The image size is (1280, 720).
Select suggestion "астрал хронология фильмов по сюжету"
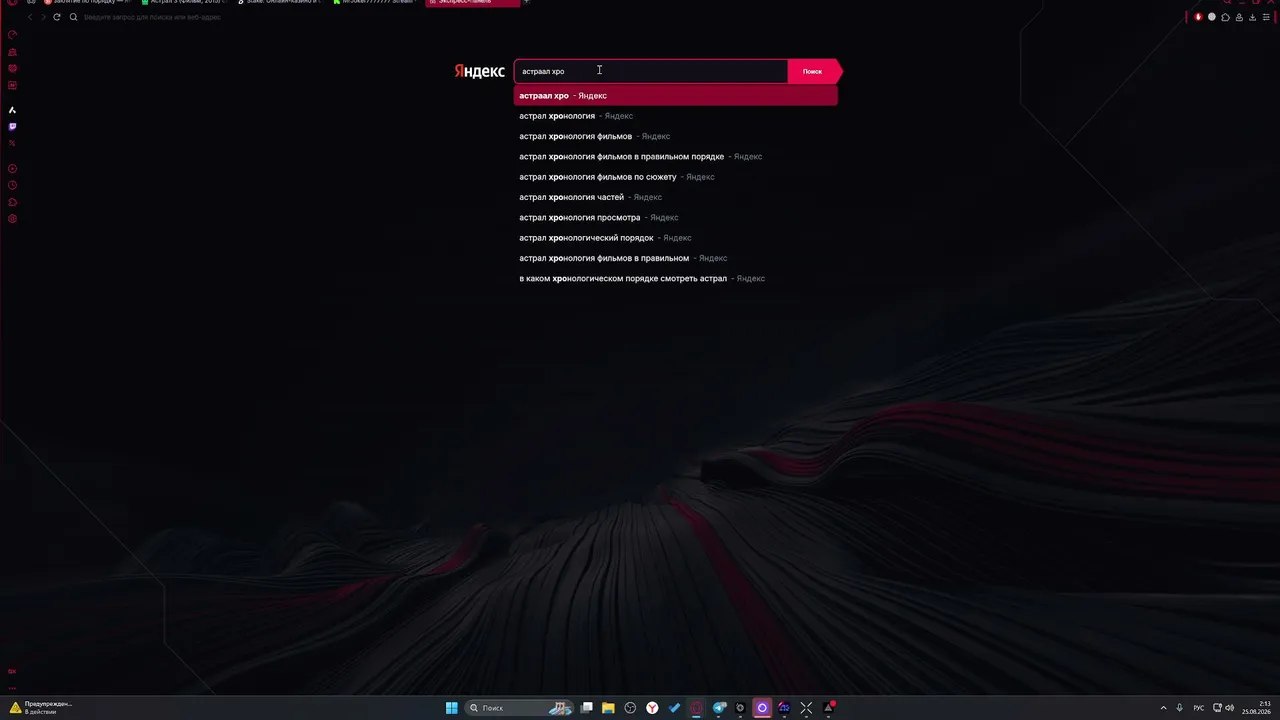pos(676,177)
